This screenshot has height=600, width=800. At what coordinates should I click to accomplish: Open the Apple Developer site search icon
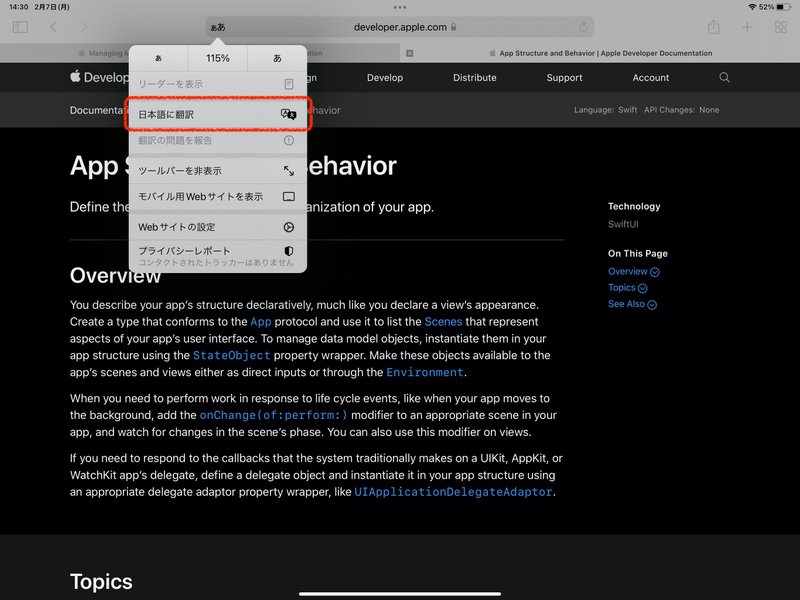coord(724,78)
